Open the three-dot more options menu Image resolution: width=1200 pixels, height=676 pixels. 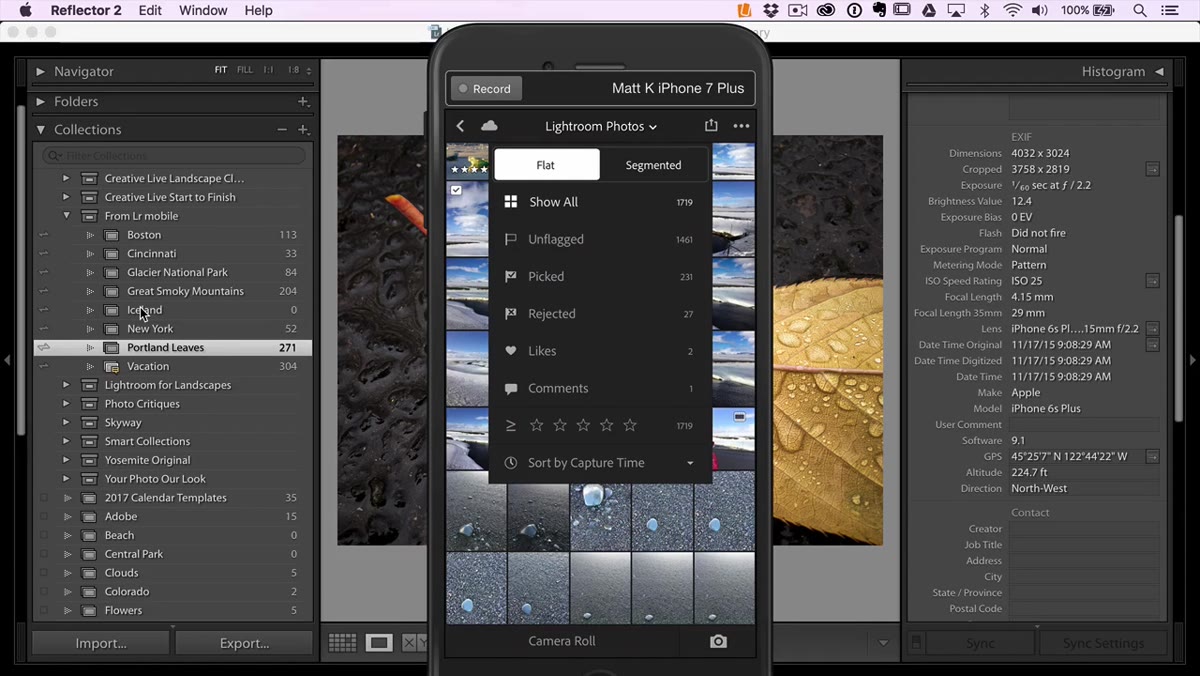click(x=741, y=126)
